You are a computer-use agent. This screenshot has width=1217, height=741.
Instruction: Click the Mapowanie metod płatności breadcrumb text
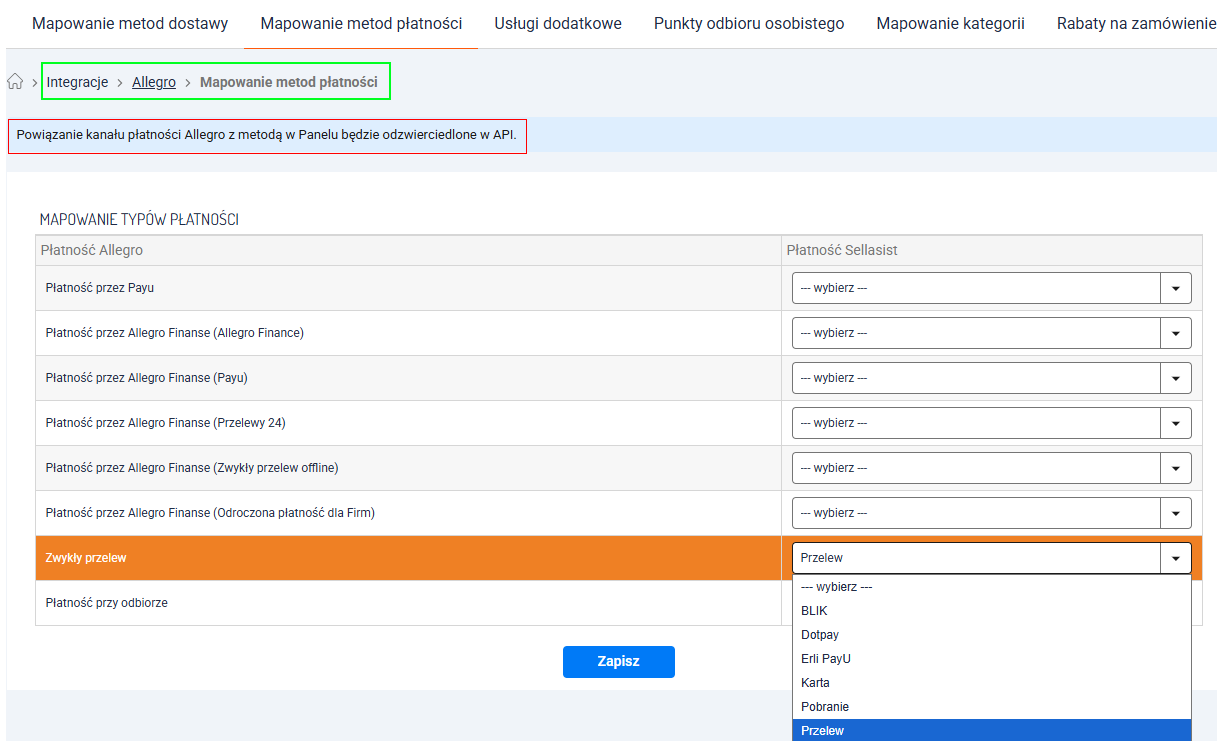[289, 82]
